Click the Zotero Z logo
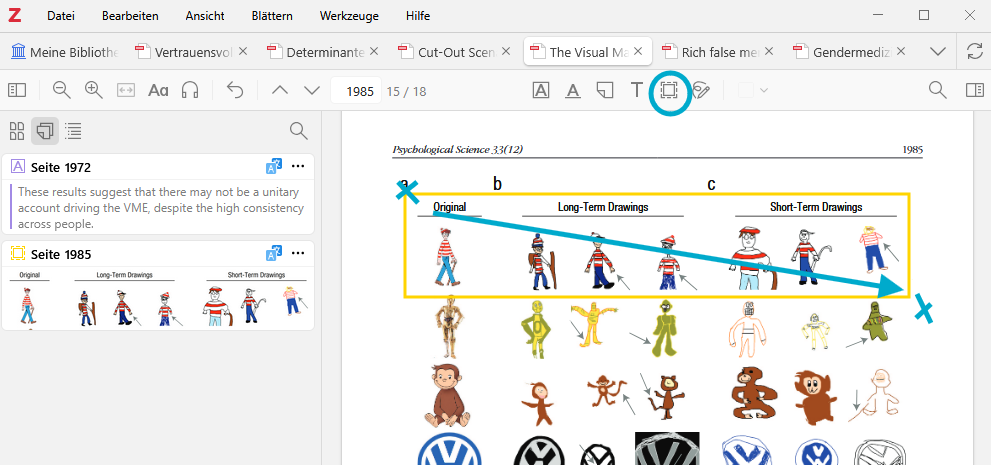This screenshot has height=465, width=991. tap(15, 15)
